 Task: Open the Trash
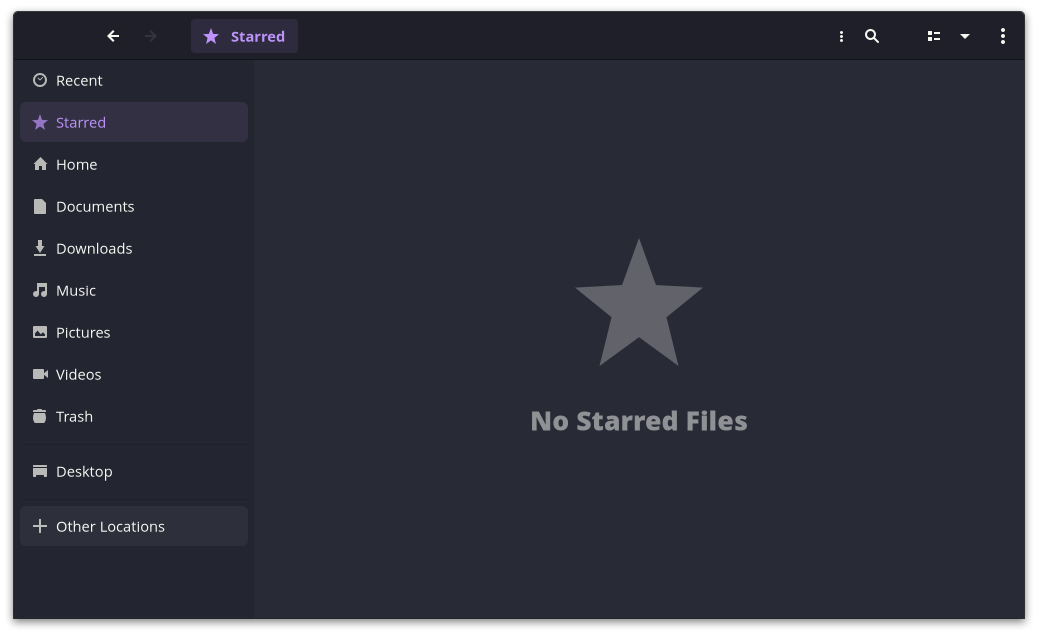click(x=74, y=416)
